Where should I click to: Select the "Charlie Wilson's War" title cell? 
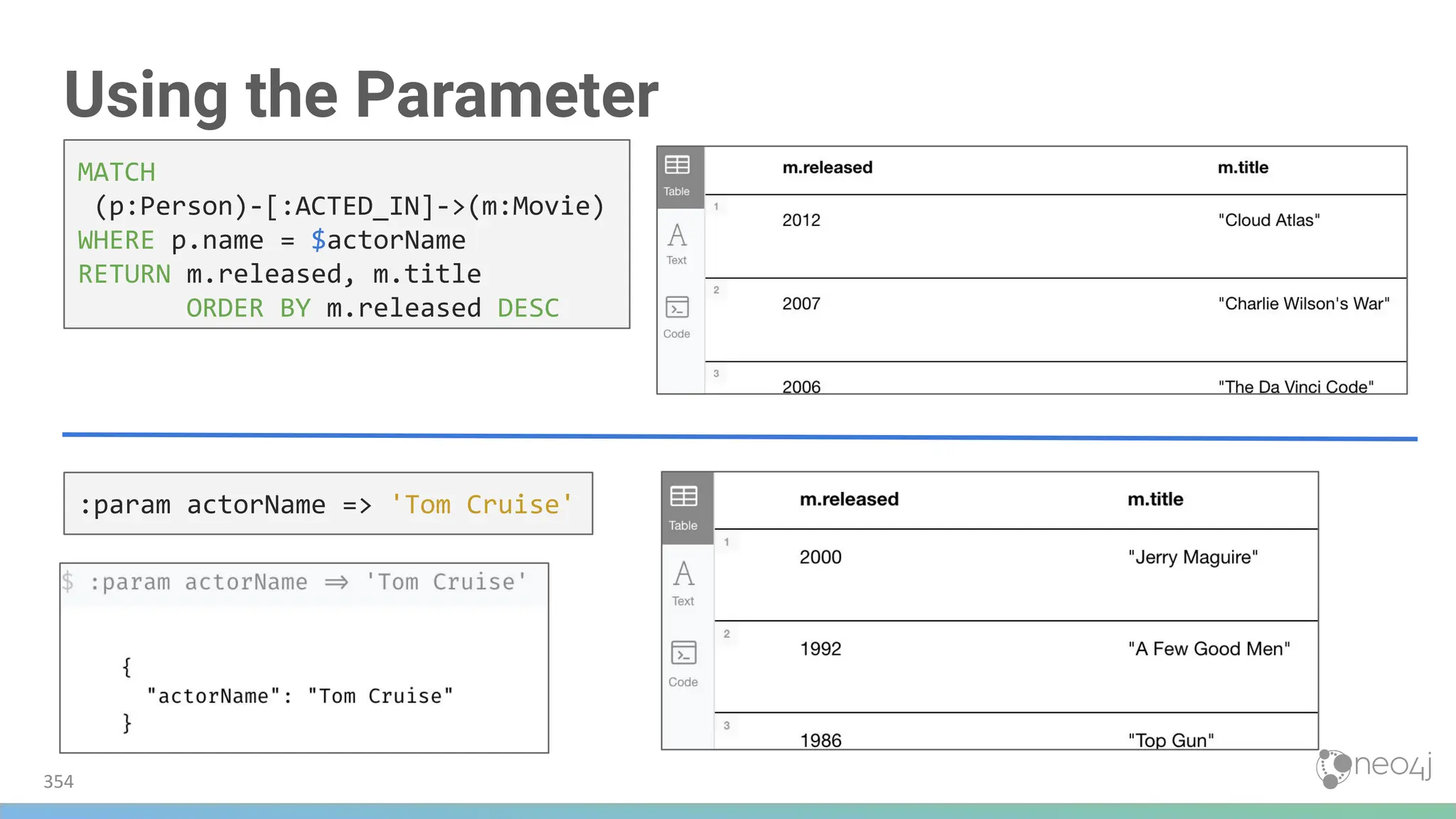1304,304
